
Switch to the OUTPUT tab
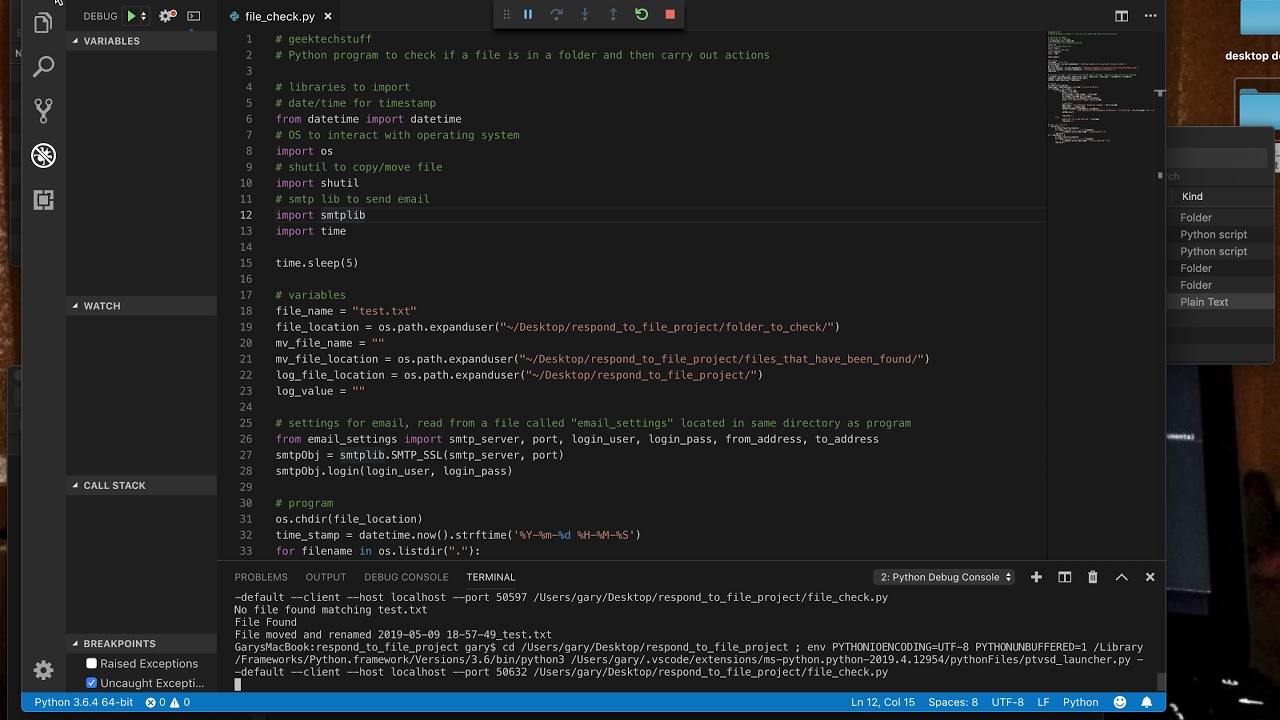point(326,577)
